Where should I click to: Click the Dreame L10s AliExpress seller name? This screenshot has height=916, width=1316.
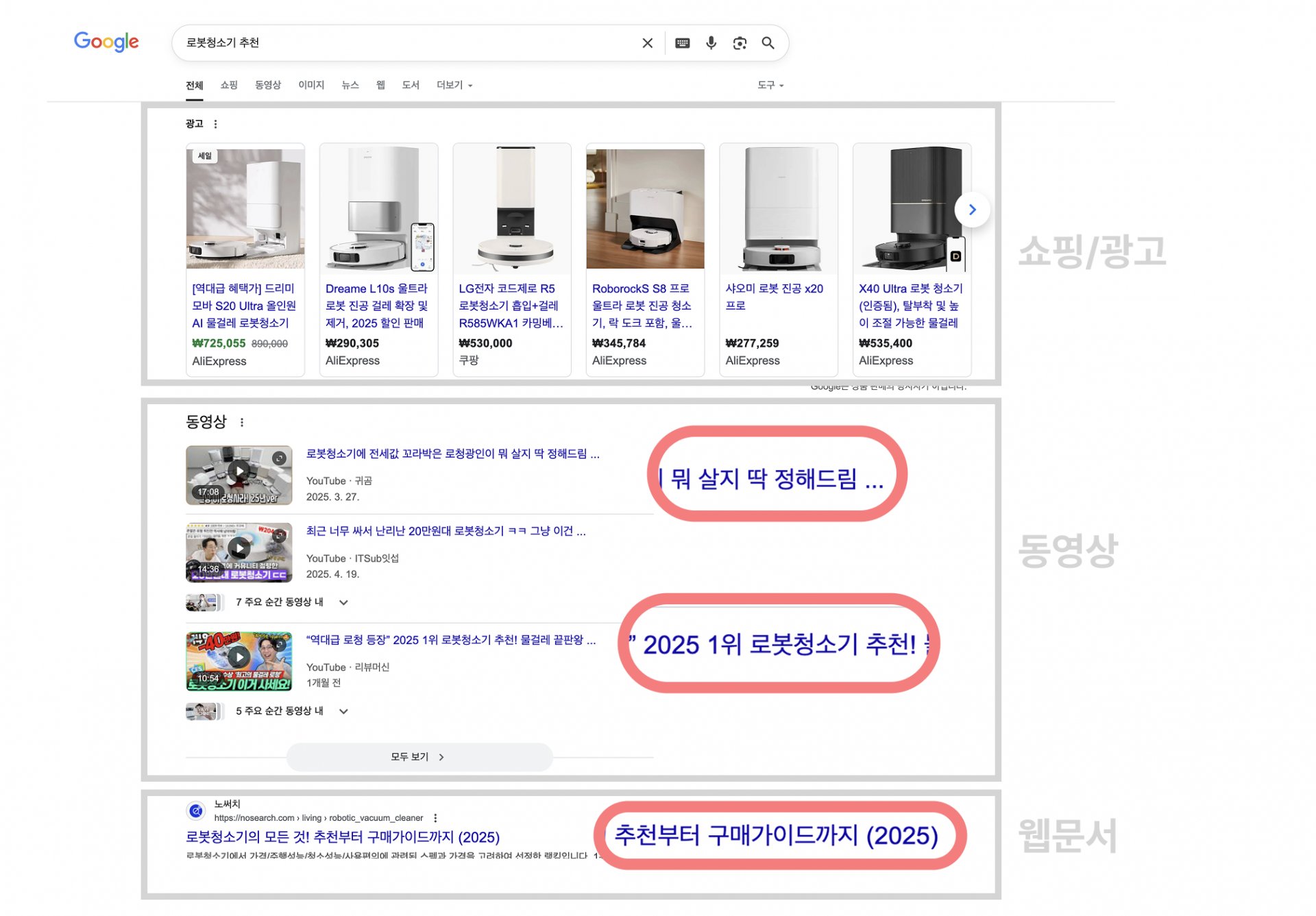coord(352,360)
